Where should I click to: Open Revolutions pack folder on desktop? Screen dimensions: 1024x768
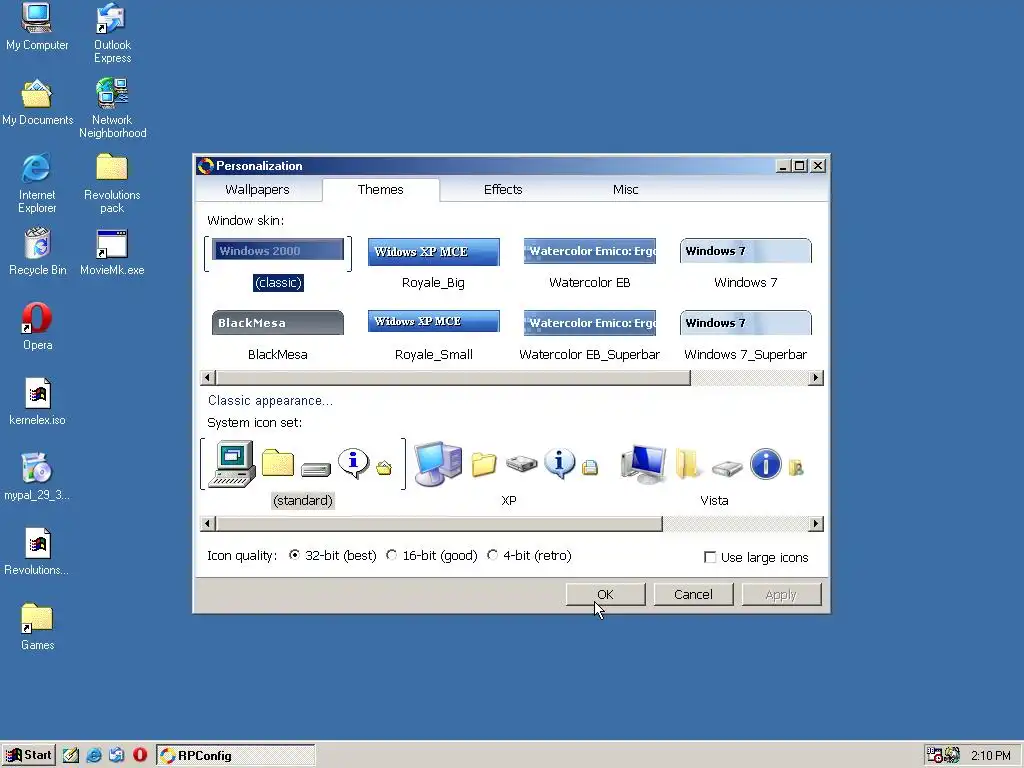(112, 184)
